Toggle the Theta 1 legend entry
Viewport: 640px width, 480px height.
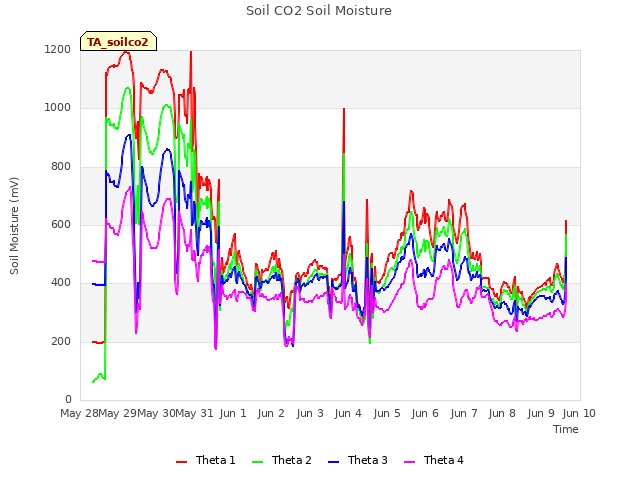click(x=205, y=460)
